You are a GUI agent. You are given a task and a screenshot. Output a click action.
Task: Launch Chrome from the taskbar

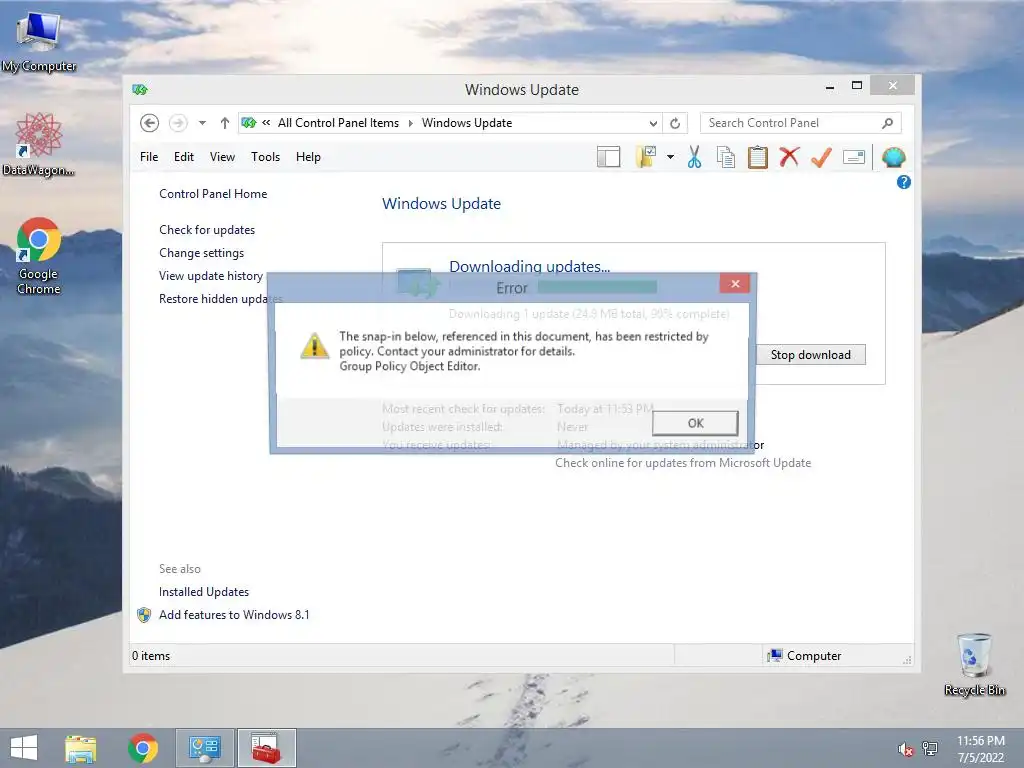point(143,748)
